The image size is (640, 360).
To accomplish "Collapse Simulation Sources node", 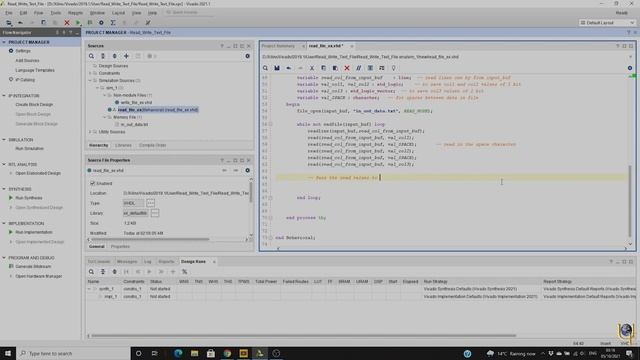I will (90, 80).
